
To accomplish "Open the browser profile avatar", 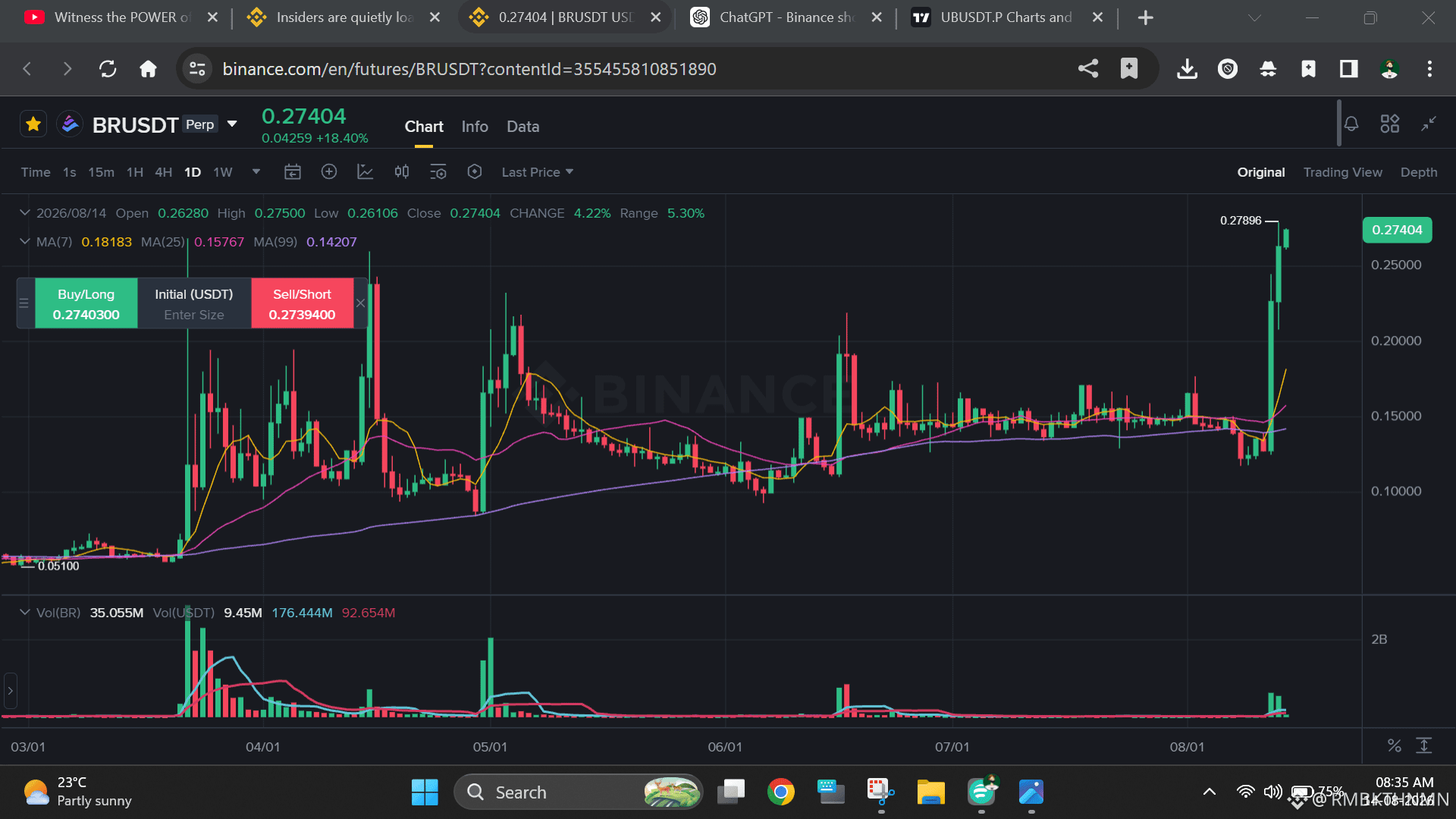I will pos(1389,69).
